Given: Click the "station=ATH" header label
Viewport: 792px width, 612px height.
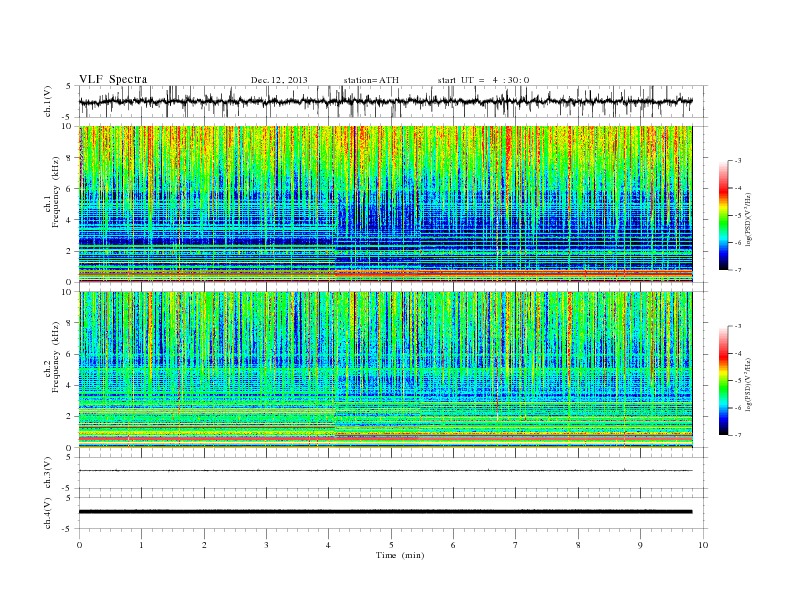Looking at the screenshot, I should coord(371,80).
